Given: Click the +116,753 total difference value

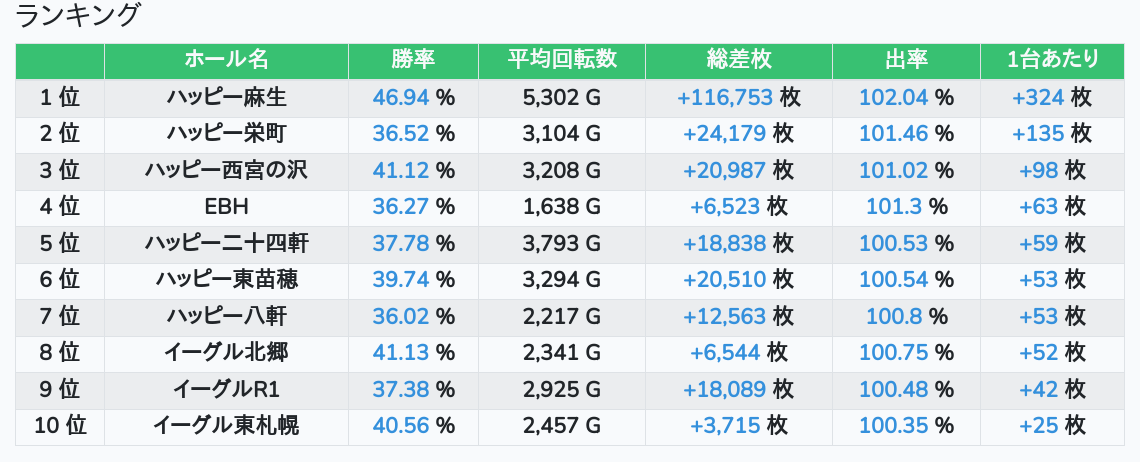Looking at the screenshot, I should pyautogui.click(x=725, y=97).
